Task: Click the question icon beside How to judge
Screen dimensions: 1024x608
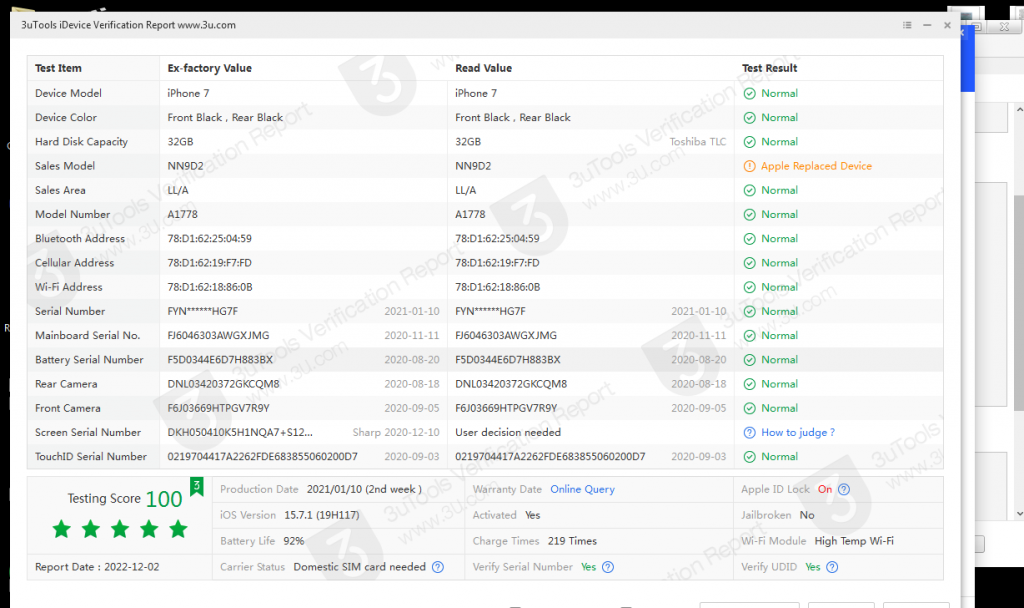Action: point(750,432)
